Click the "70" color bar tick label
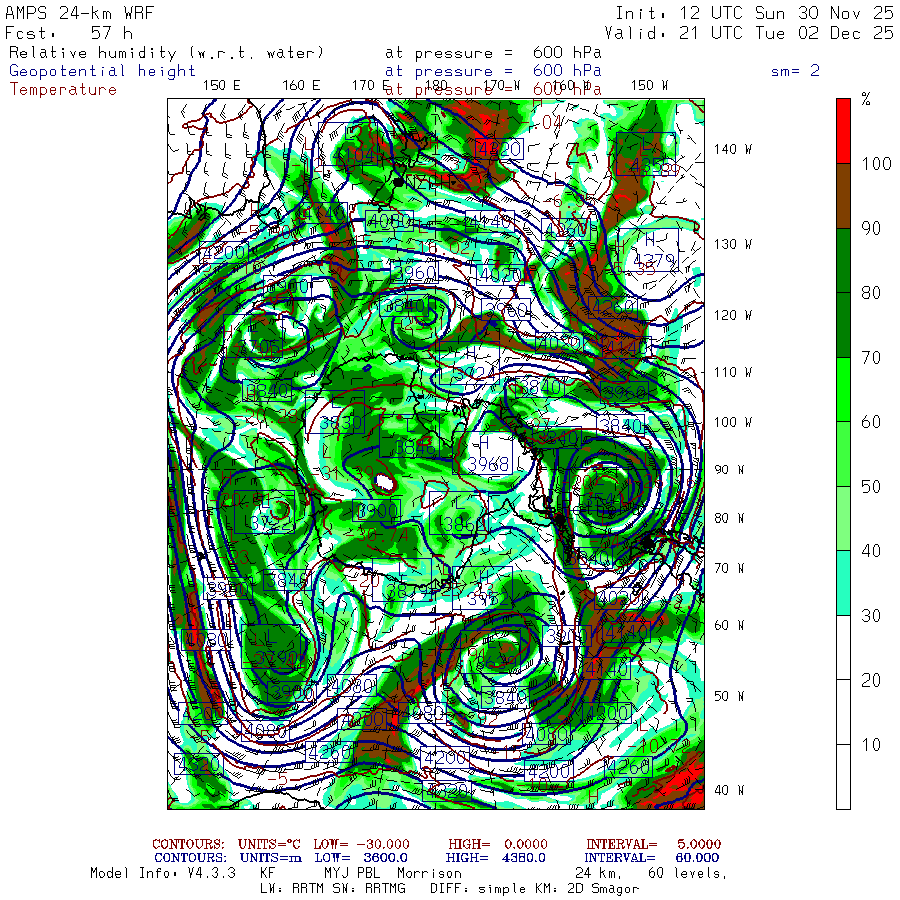The image size is (900, 900). [871, 358]
